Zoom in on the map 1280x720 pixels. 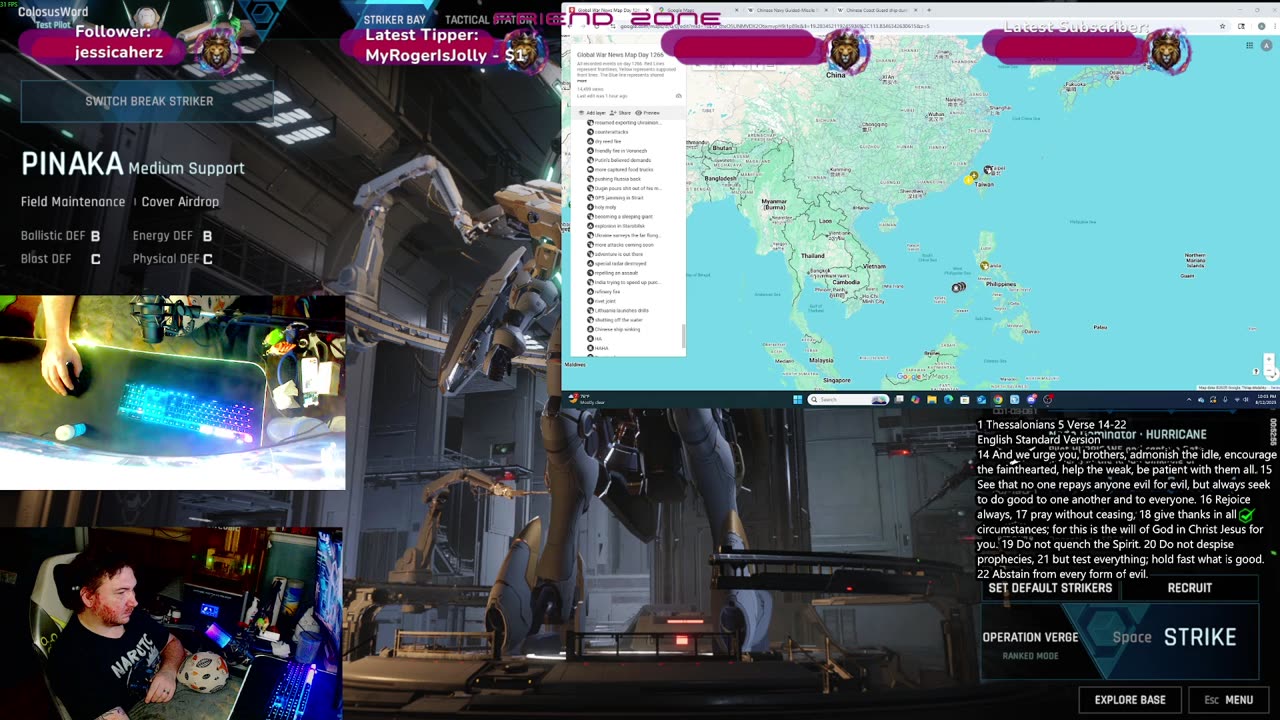[x=1269, y=360]
